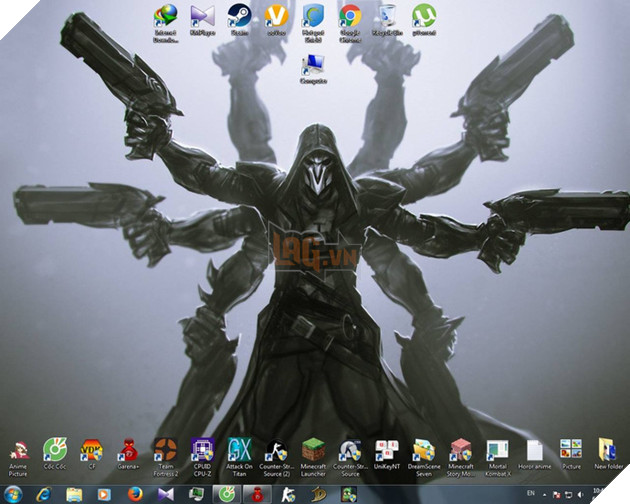Open the CPUID CPU-Z shortcut
The height and width of the screenshot is (504, 630).
tap(202, 458)
